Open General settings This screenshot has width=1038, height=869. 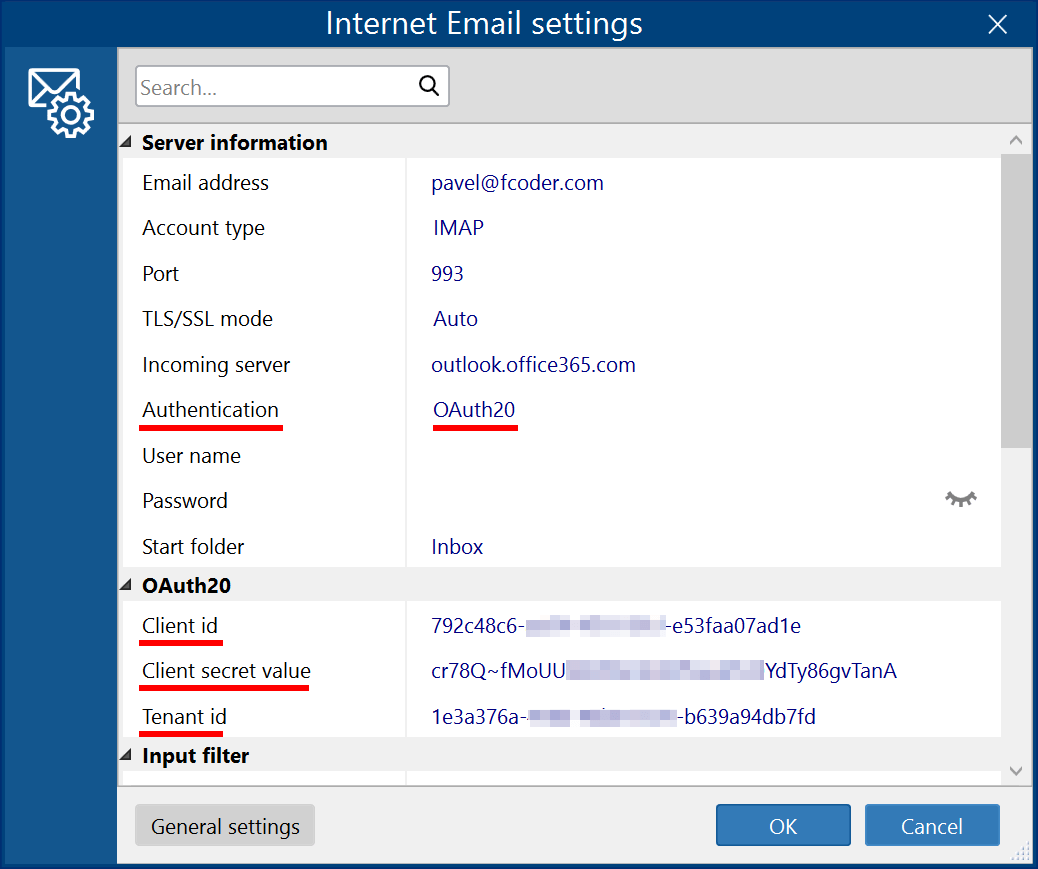coord(224,825)
